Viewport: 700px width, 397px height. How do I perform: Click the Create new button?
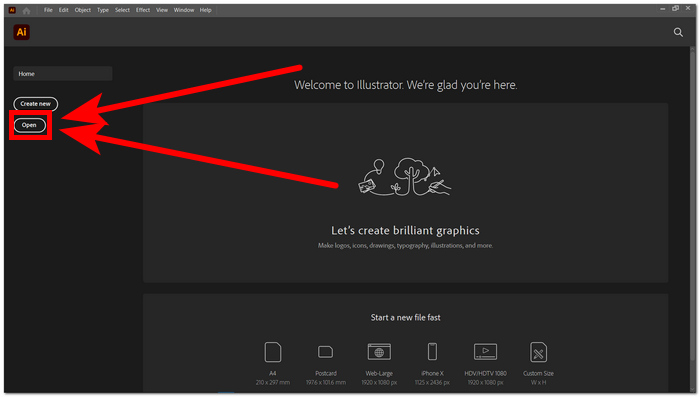(35, 104)
